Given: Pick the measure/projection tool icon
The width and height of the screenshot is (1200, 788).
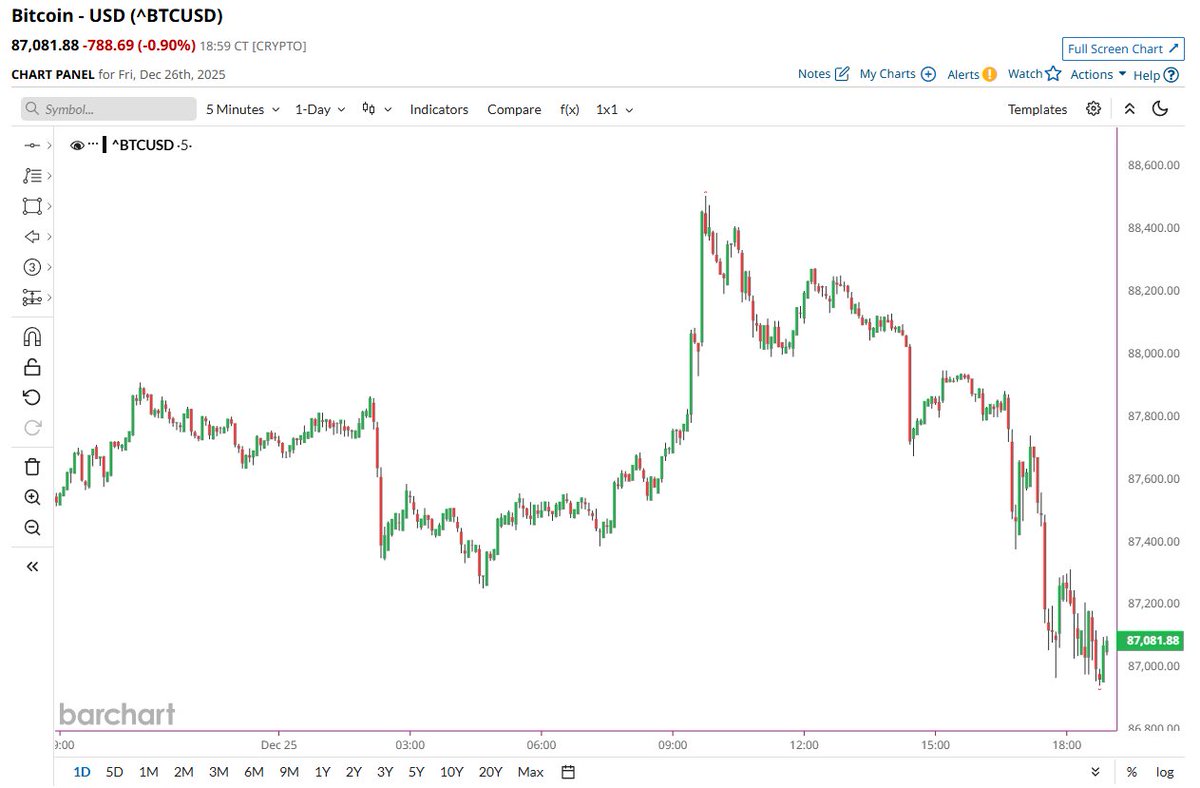Looking at the screenshot, I should coord(32,297).
